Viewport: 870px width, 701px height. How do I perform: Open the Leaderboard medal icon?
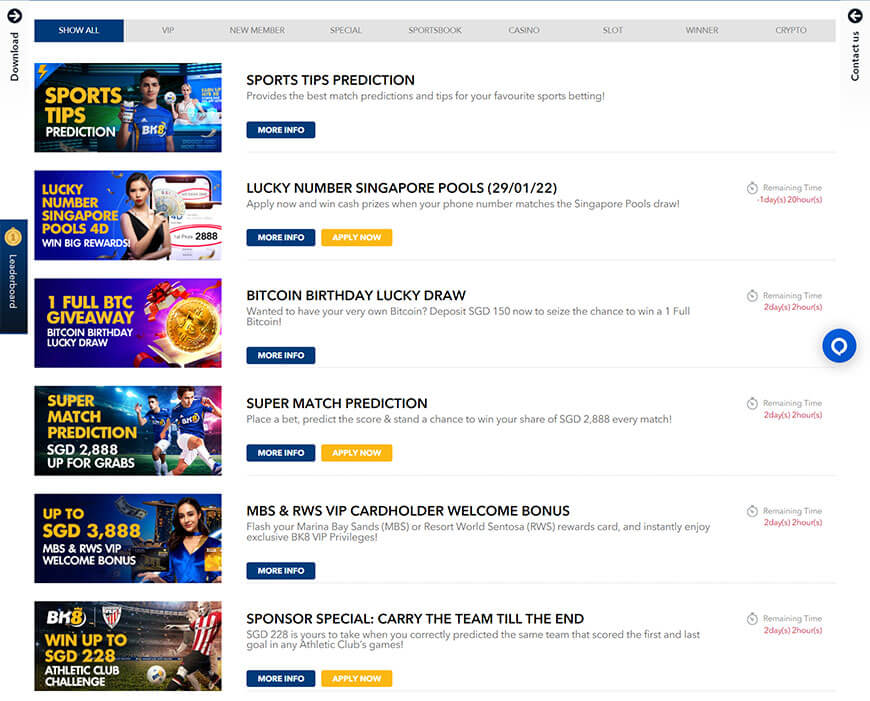click(x=13, y=237)
